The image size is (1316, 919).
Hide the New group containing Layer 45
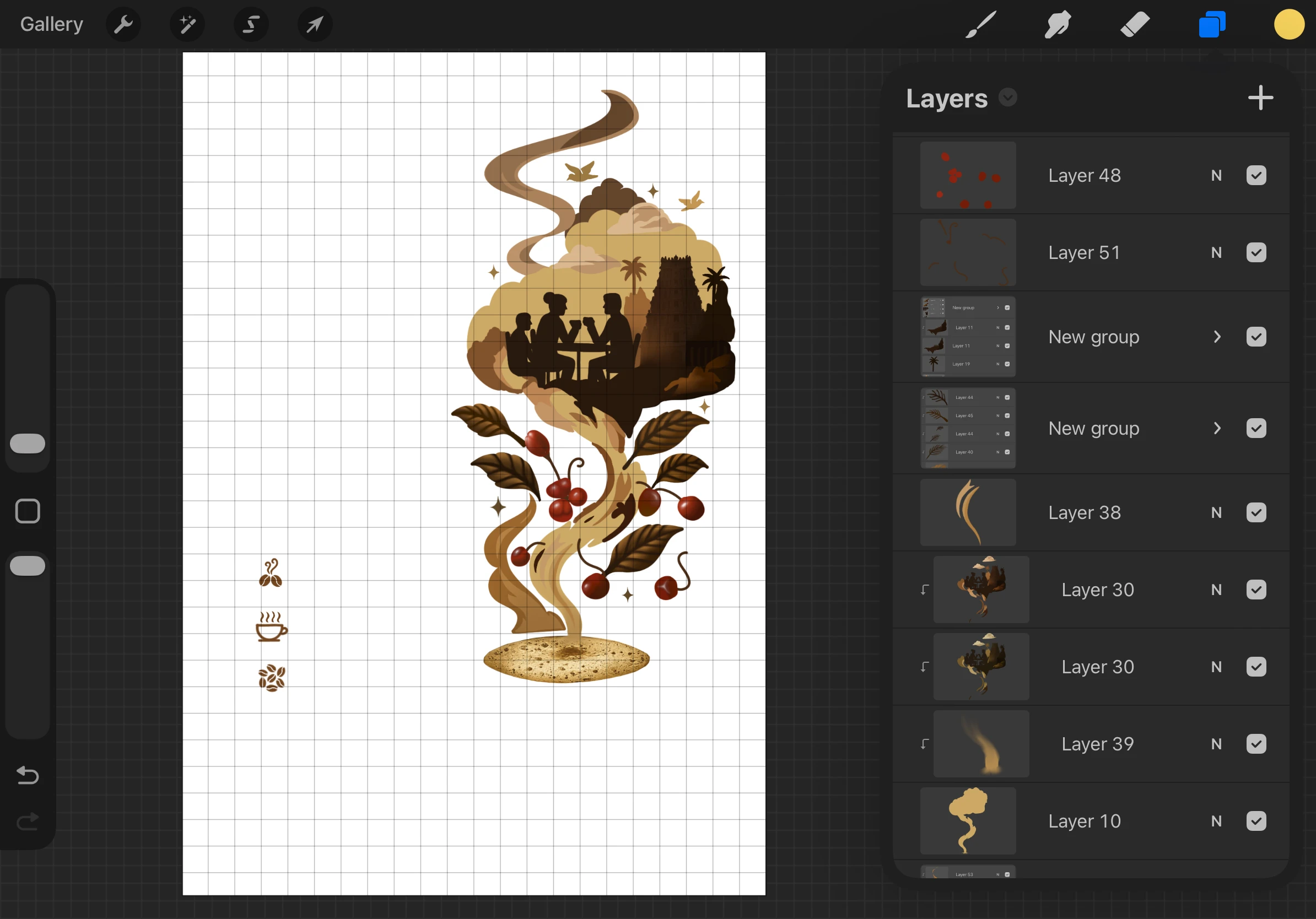pyautogui.click(x=1256, y=428)
